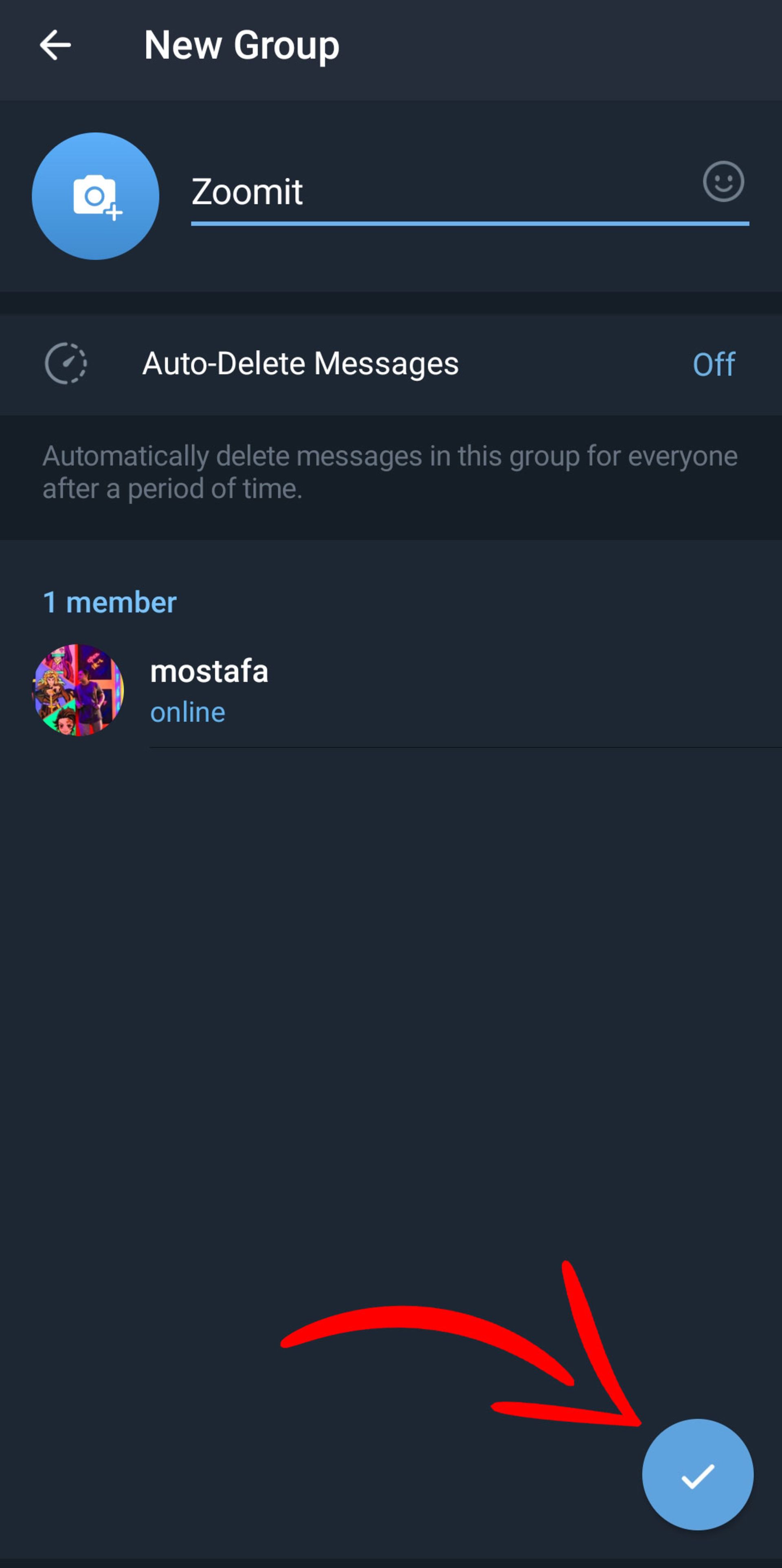Open mostafa's profile picture

coord(78,690)
